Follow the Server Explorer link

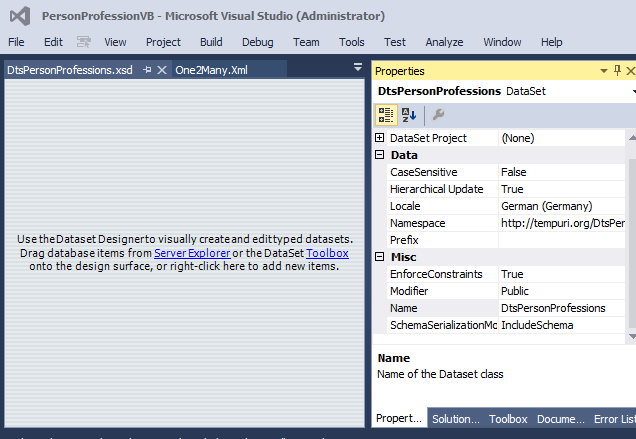click(192, 253)
